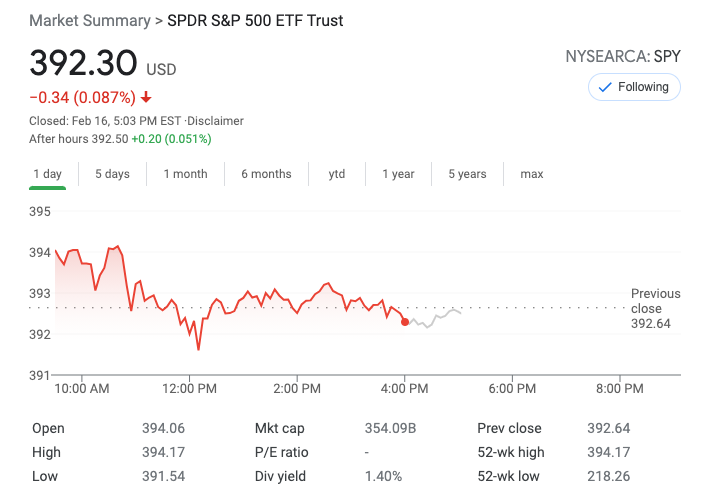Image resolution: width=723 pixels, height=494 pixels.
Task: Switch to the 5 days tab
Action: [112, 174]
